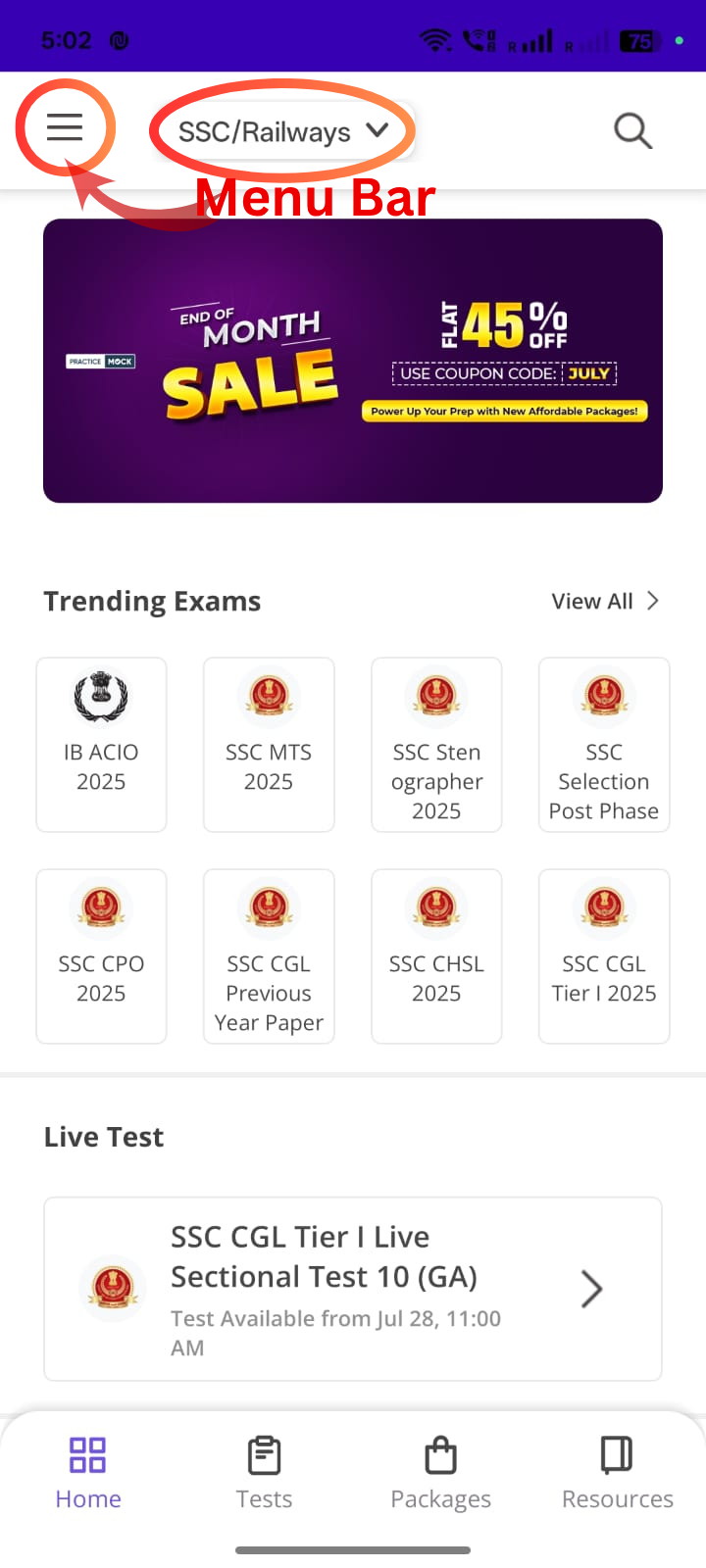
Task: Open SSC CGL Tier I 2025
Action: click(x=604, y=956)
